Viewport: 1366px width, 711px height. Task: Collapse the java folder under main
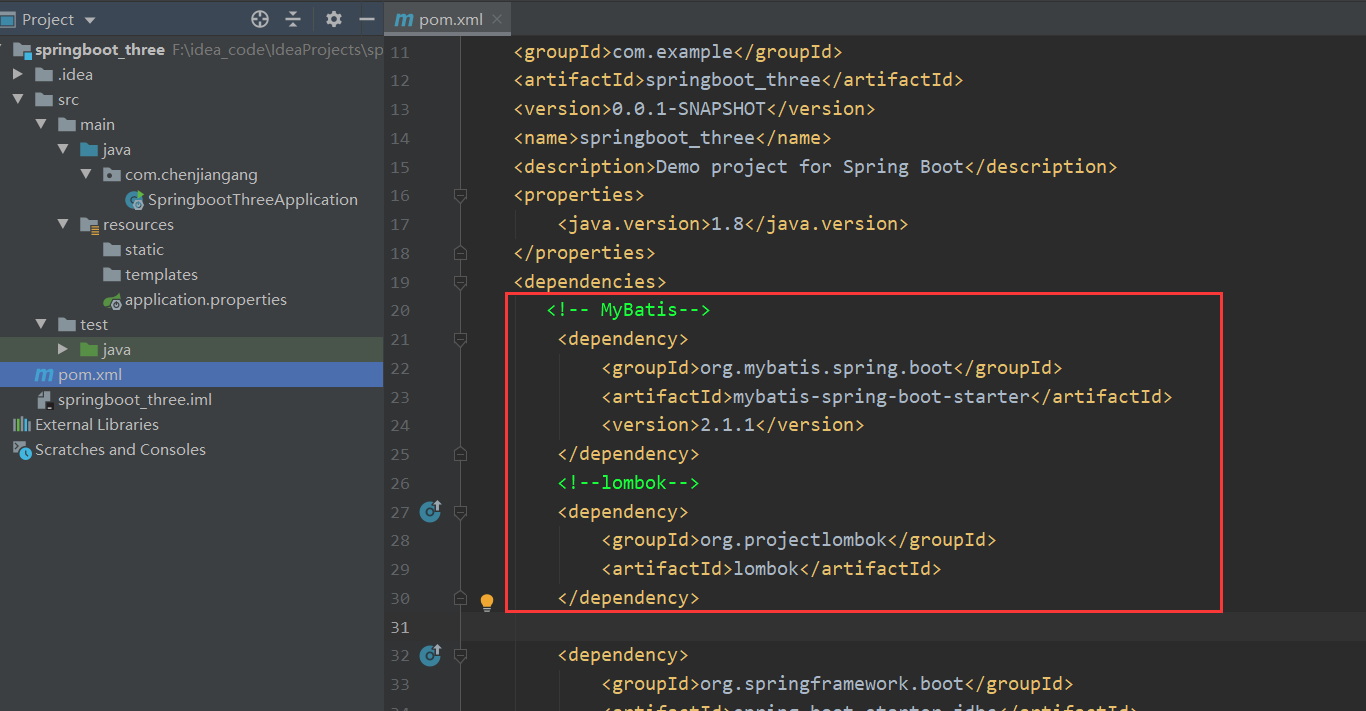click(63, 150)
